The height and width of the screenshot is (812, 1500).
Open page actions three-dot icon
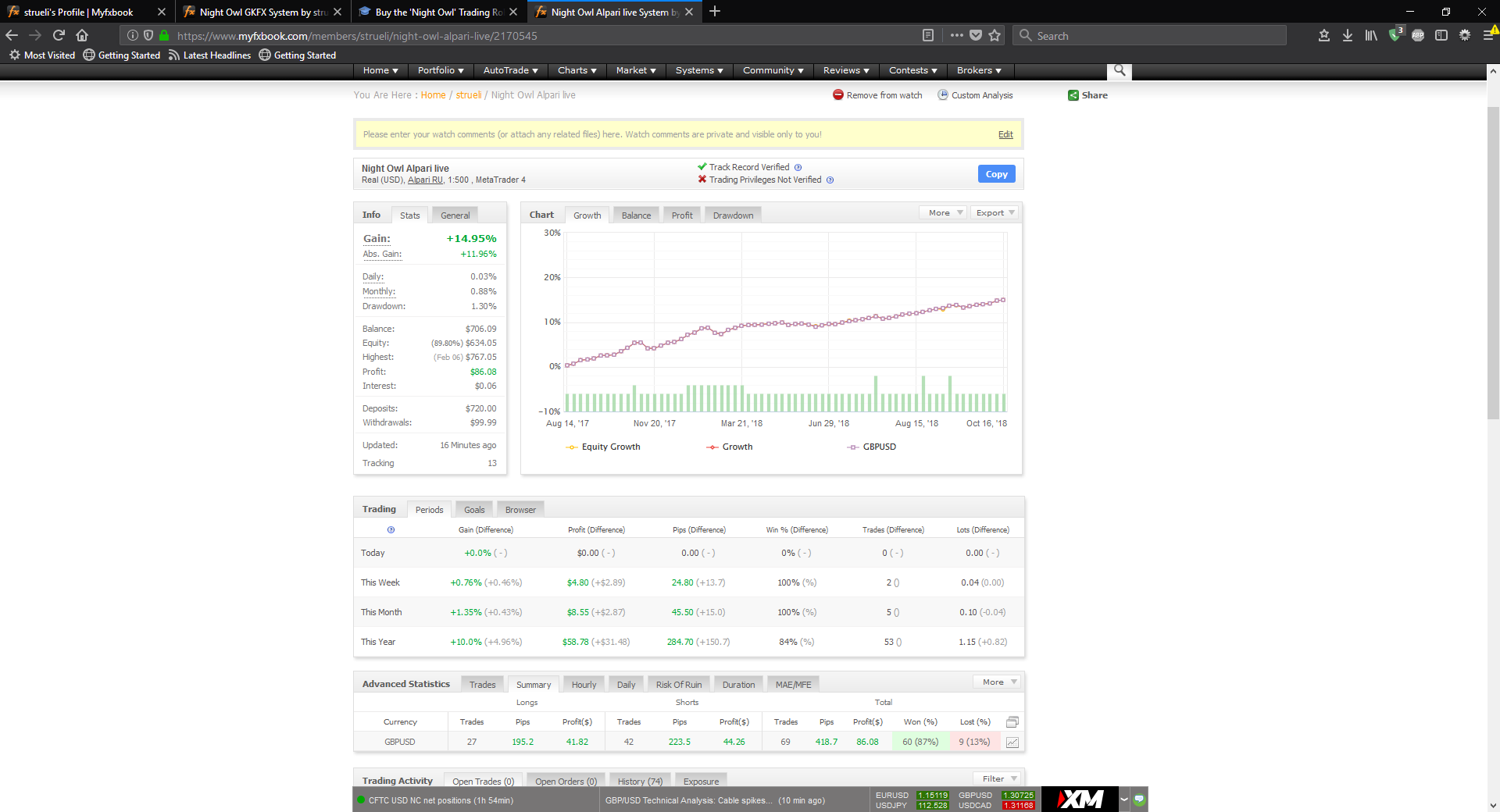(x=957, y=35)
